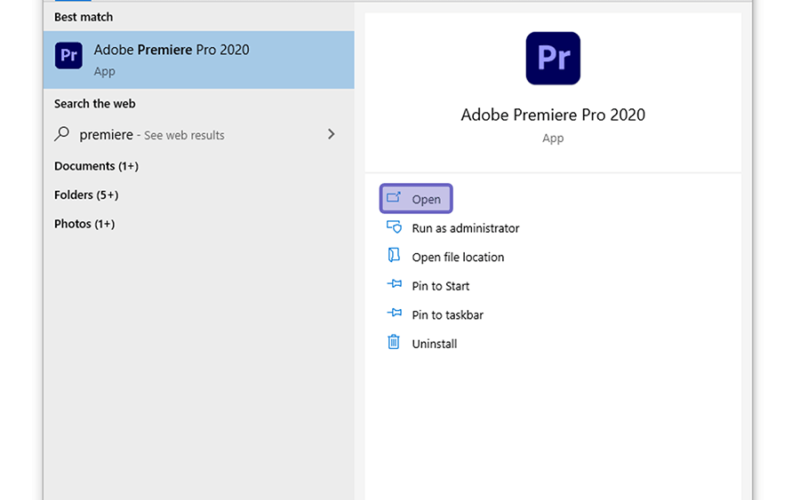Open Adobe Premiere Pro 2020 via Open button
Viewport: 800px width, 500px height.
[x=416, y=198]
